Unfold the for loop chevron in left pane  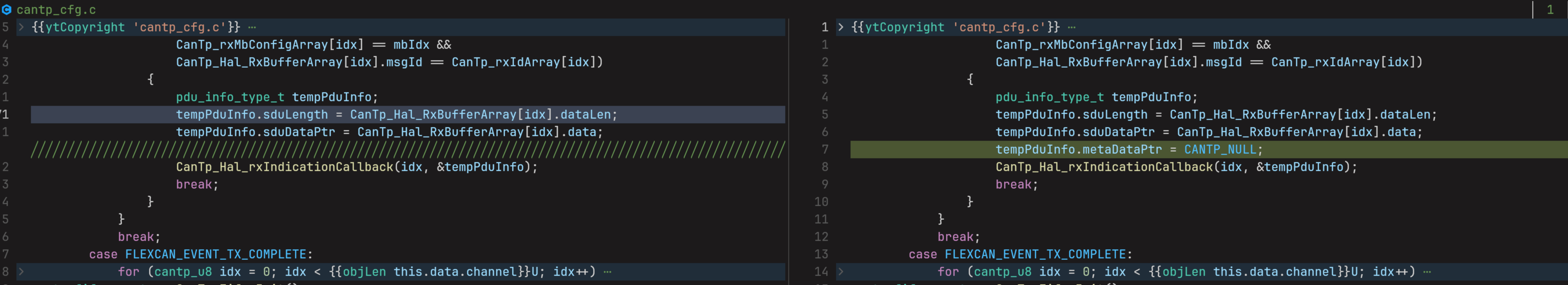21,272
